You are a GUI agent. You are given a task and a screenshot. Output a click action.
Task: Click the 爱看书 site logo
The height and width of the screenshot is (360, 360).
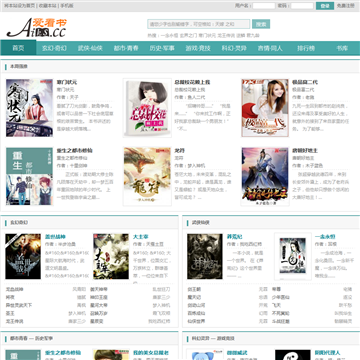click(37, 27)
